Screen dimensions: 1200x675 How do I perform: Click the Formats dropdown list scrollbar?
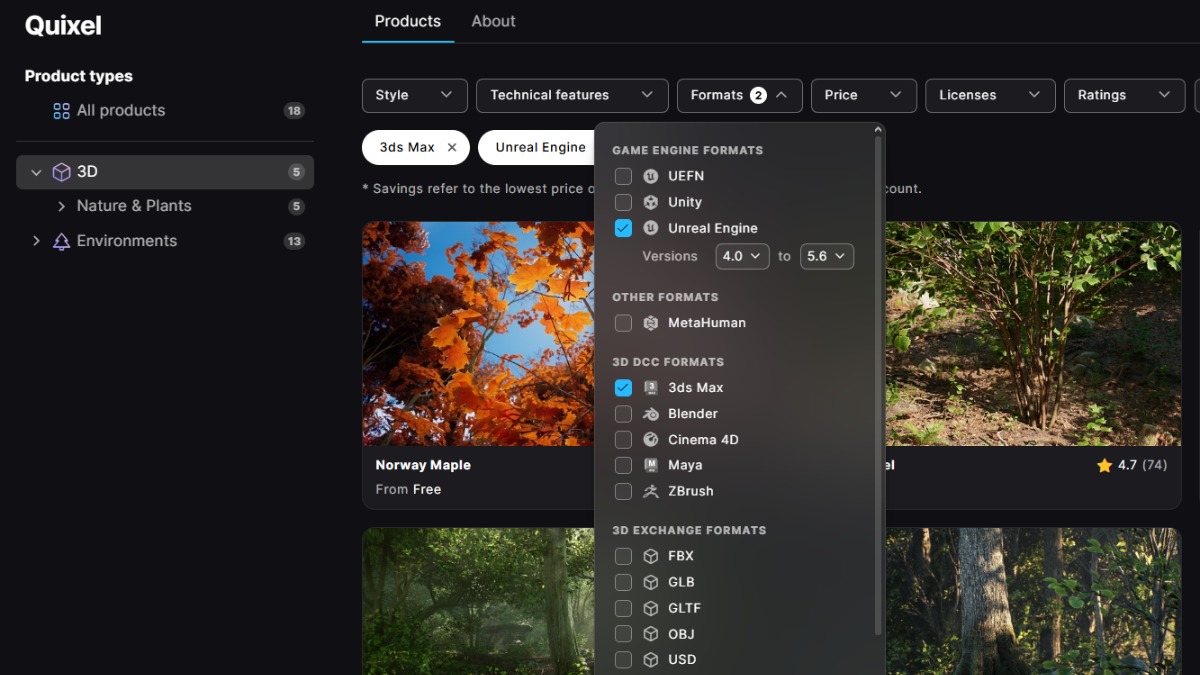coord(879,385)
